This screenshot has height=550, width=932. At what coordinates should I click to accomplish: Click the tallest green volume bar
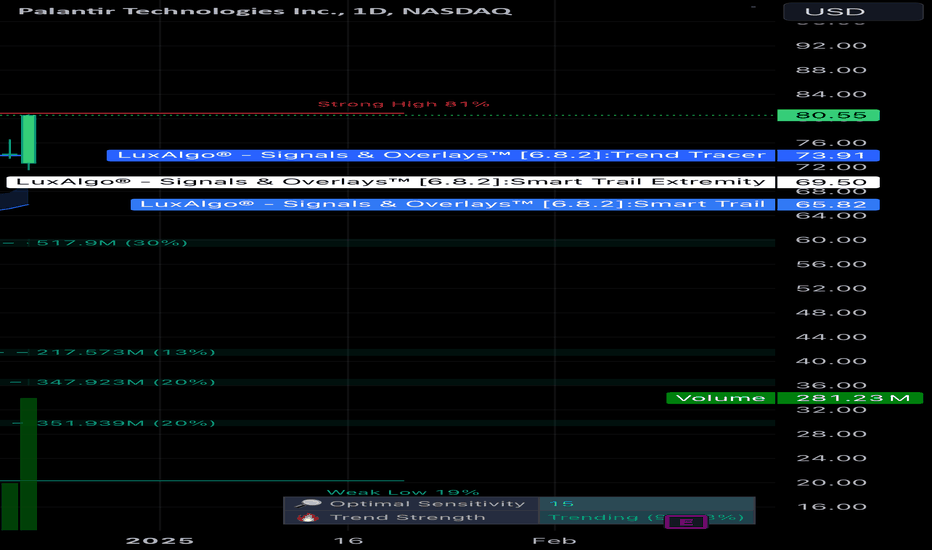point(29,464)
